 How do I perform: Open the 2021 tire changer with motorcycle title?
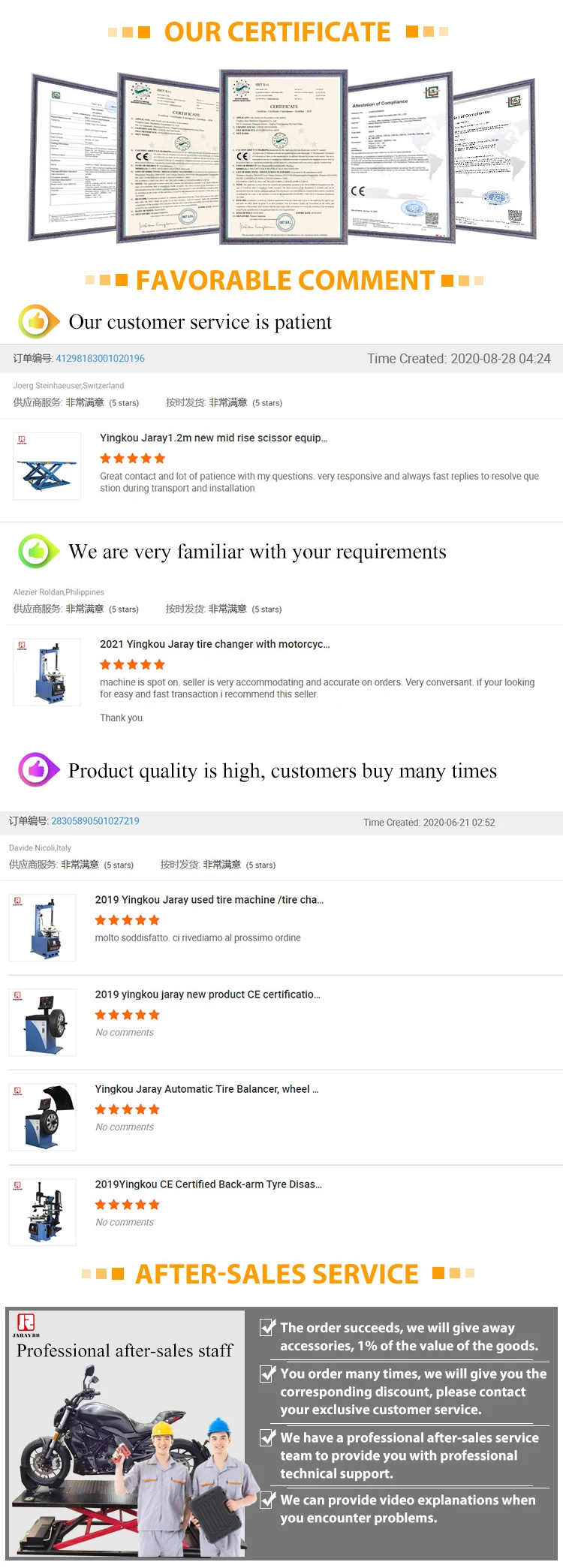214,644
